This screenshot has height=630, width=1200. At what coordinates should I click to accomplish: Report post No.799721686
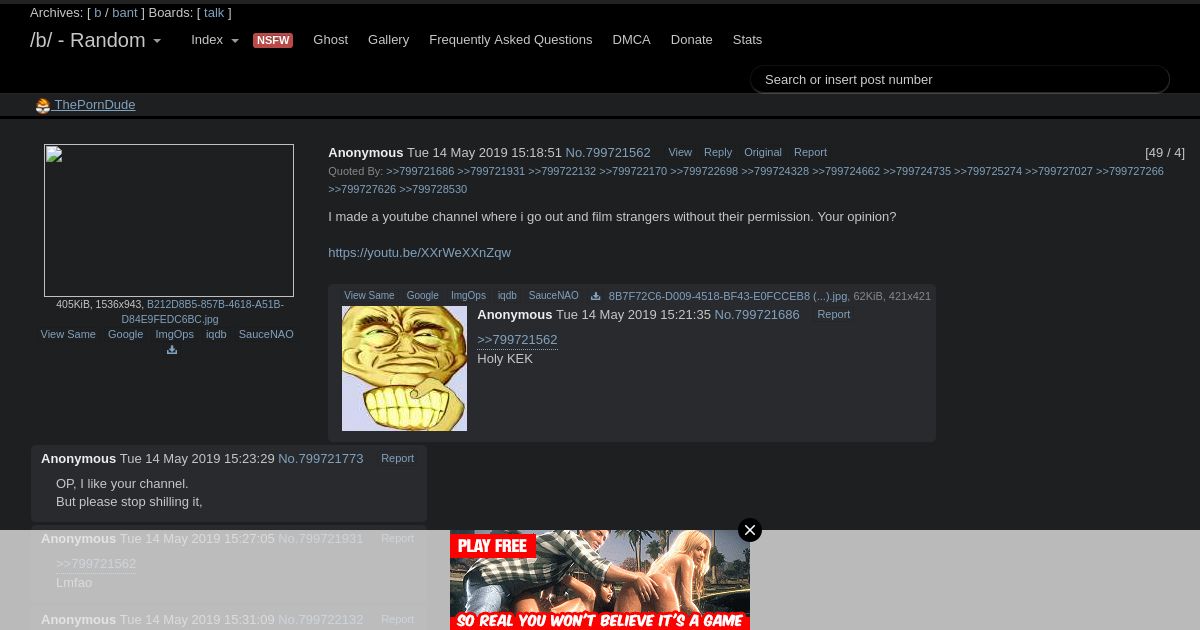click(833, 314)
